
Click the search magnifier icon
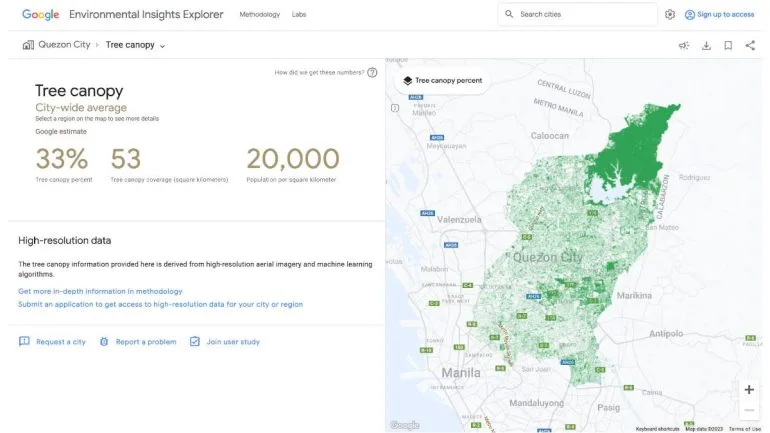[x=509, y=14]
